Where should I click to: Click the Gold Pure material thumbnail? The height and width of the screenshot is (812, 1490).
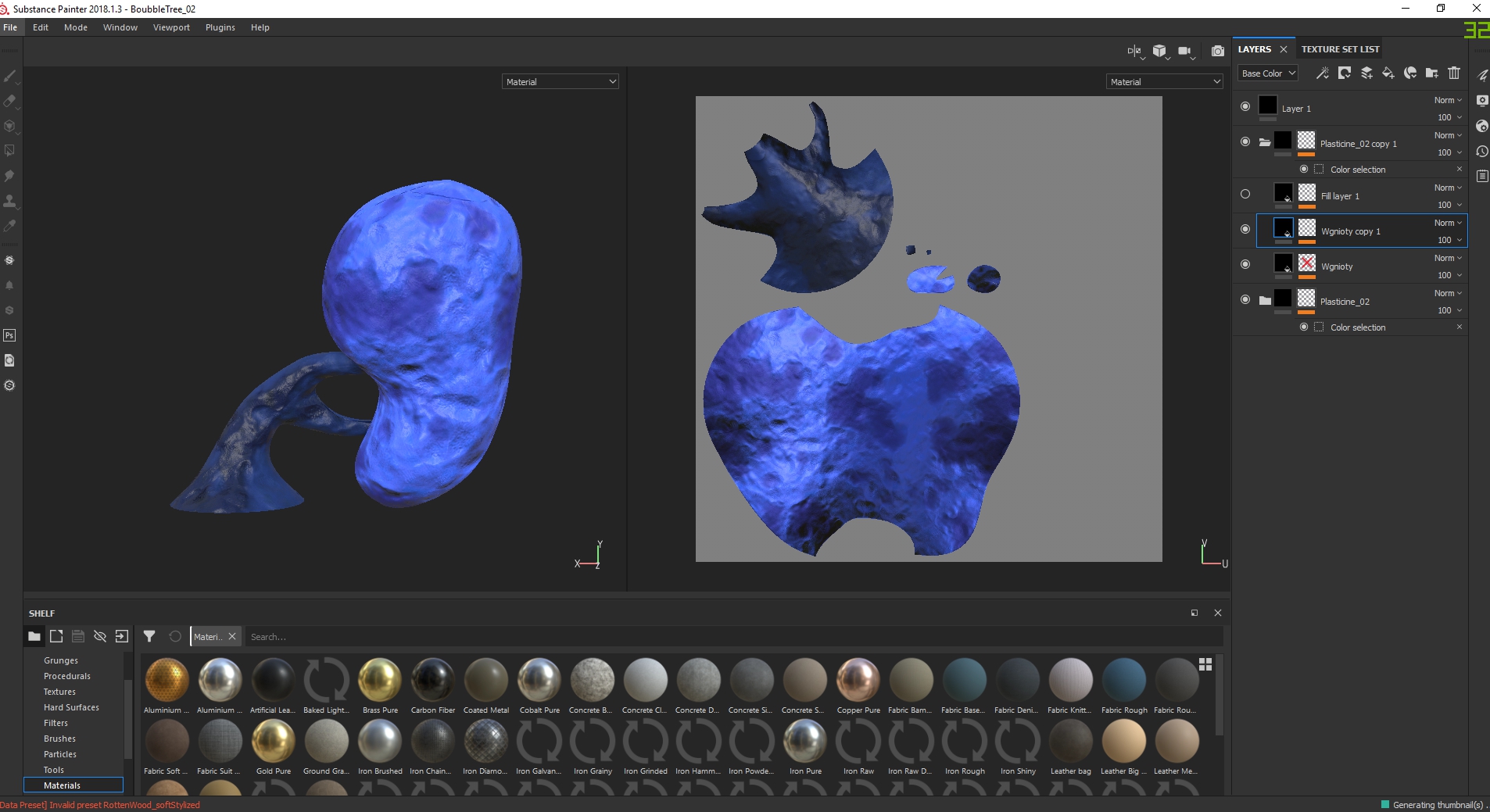tap(274, 742)
